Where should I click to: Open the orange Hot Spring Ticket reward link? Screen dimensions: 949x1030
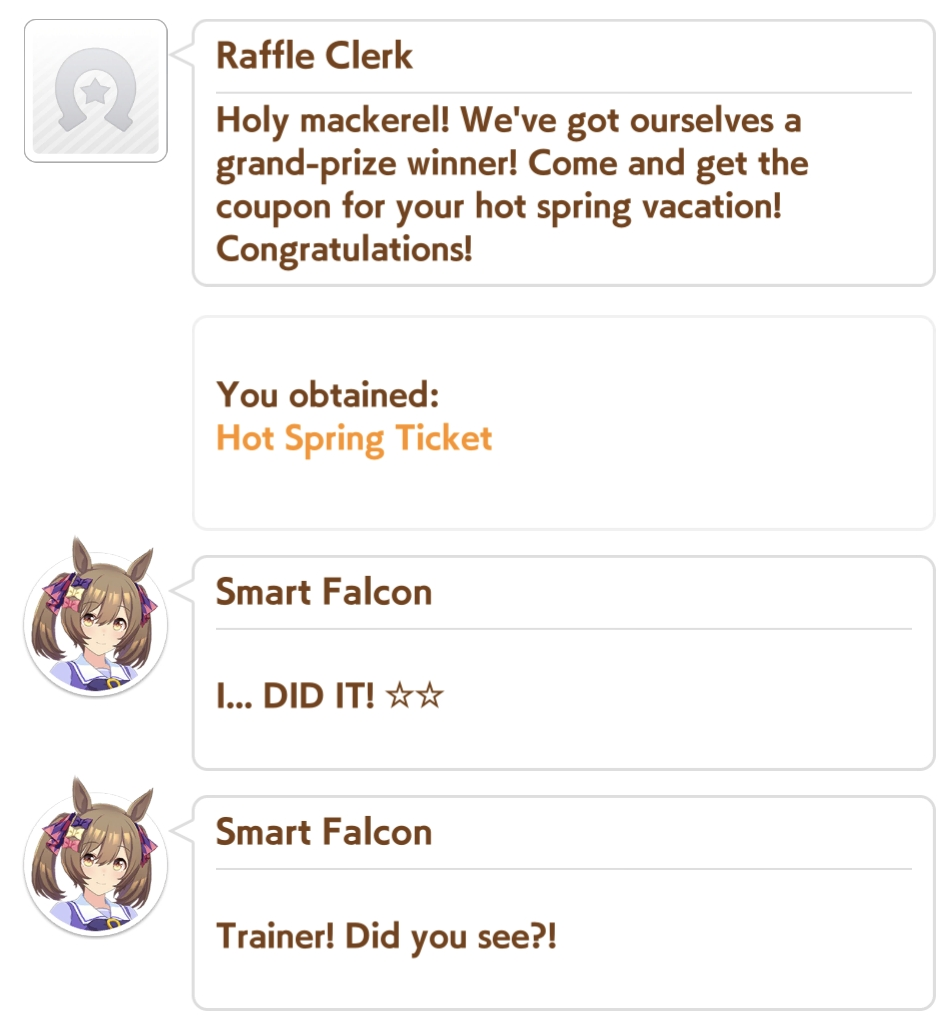(x=354, y=439)
